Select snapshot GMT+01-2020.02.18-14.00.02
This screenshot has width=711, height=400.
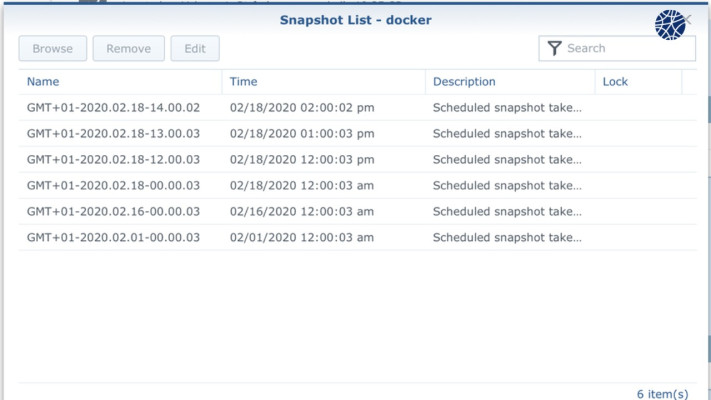coord(113,108)
